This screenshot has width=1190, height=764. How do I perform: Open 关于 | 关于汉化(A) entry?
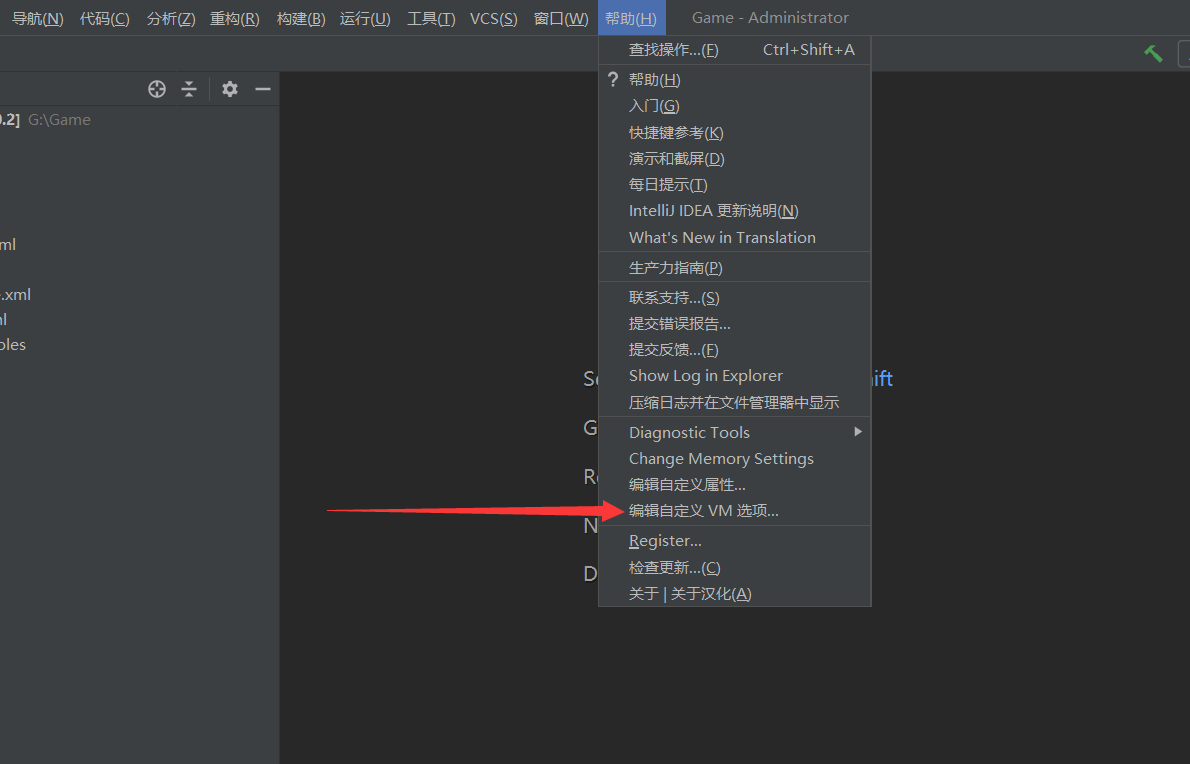coord(735,593)
